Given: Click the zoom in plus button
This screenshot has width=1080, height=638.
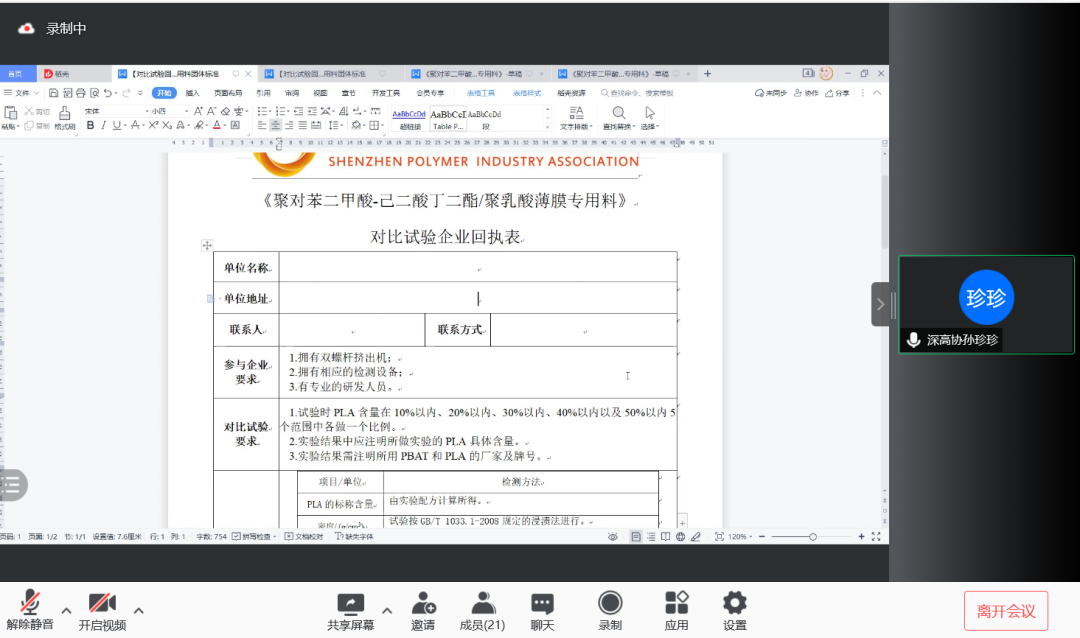Looking at the screenshot, I should [861, 537].
